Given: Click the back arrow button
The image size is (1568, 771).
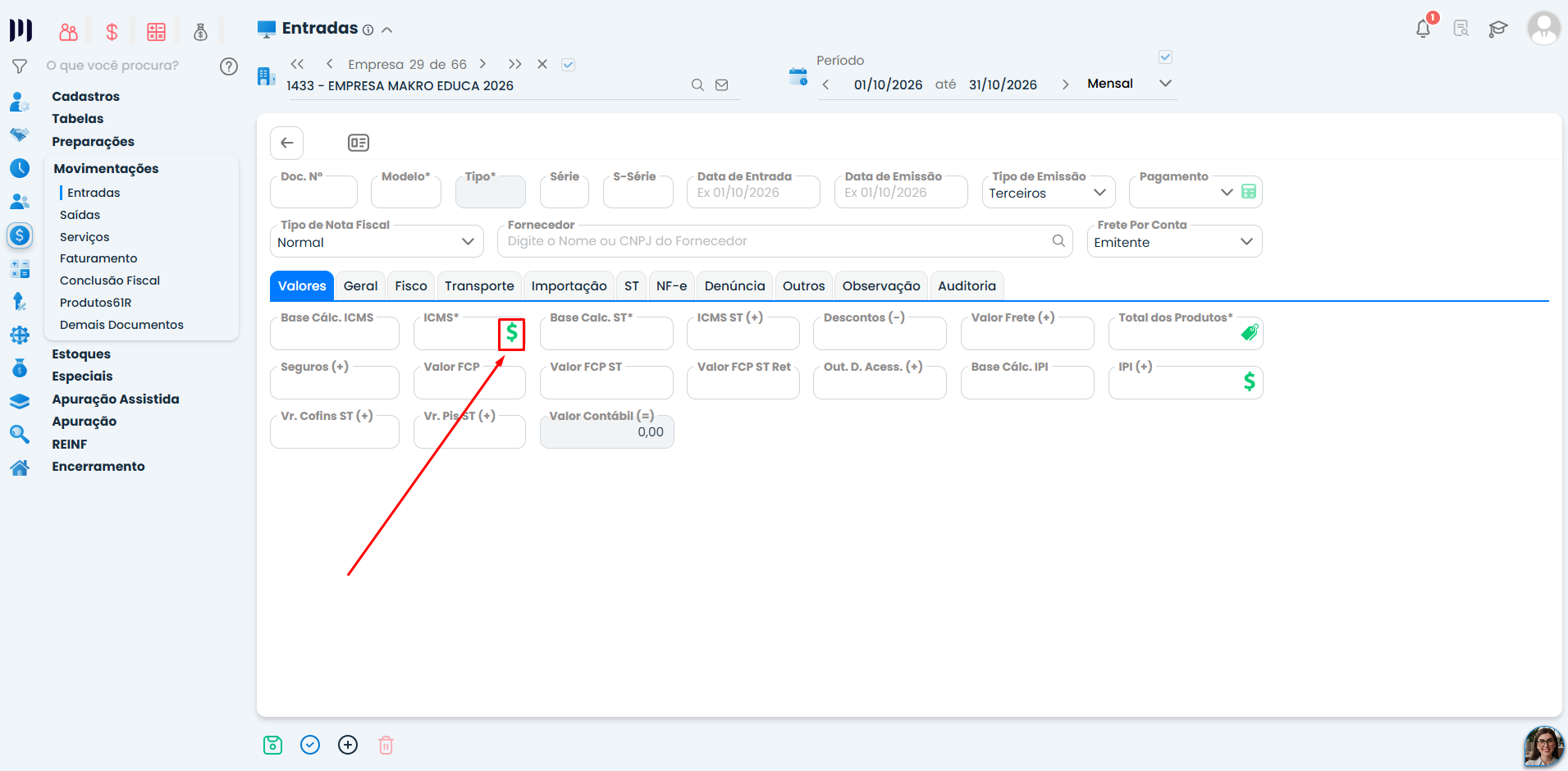Looking at the screenshot, I should pyautogui.click(x=287, y=143).
